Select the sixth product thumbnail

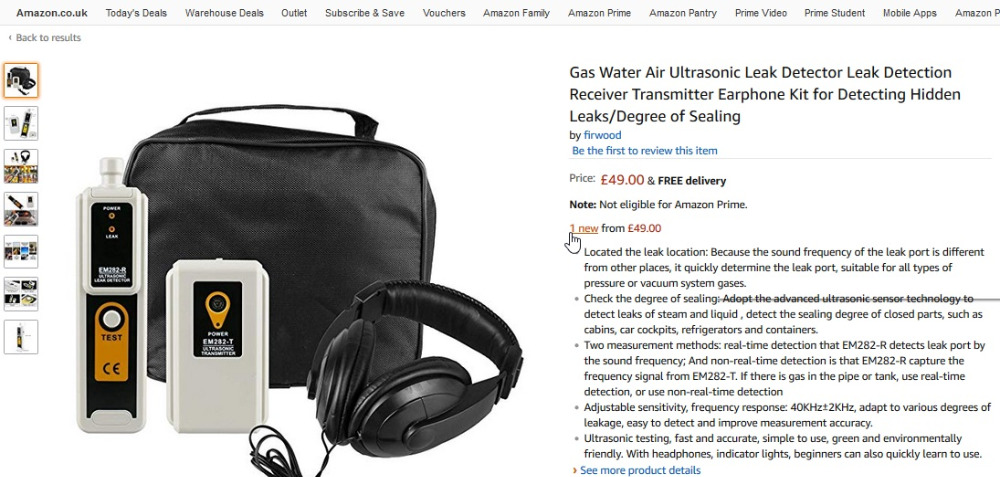point(20,294)
